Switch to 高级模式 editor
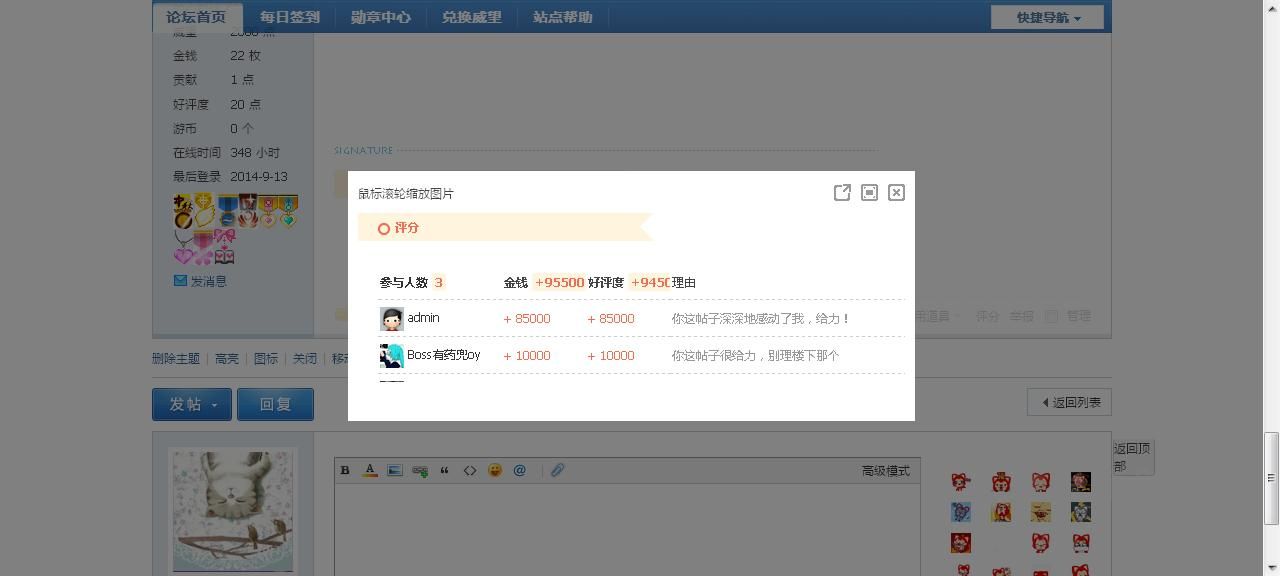1280x576 pixels. 886,471
